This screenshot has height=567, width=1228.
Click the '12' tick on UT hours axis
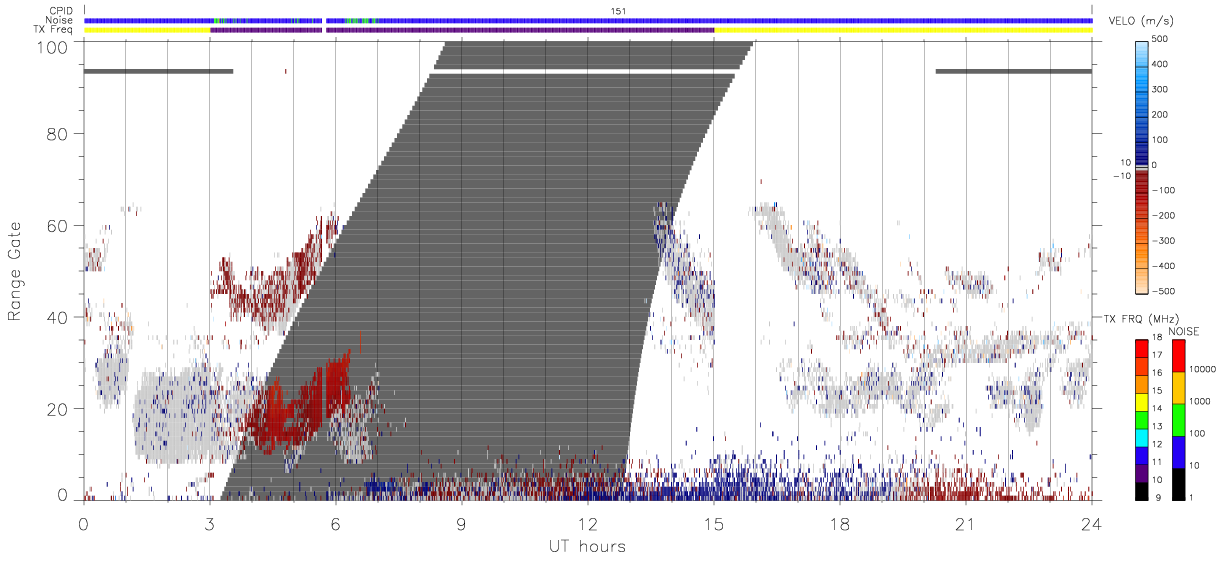pos(588,523)
